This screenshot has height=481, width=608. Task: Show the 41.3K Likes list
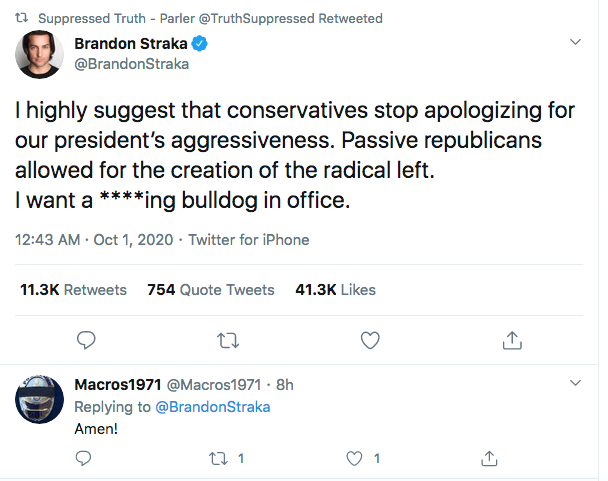point(335,290)
